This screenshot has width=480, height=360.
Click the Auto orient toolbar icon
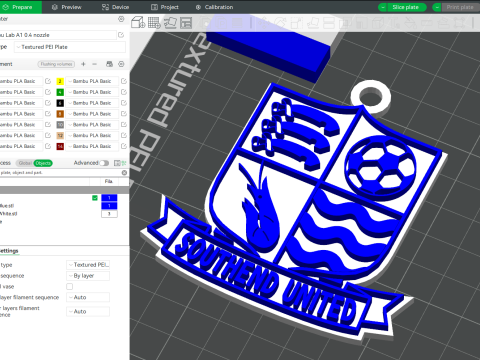pyautogui.click(x=170, y=23)
